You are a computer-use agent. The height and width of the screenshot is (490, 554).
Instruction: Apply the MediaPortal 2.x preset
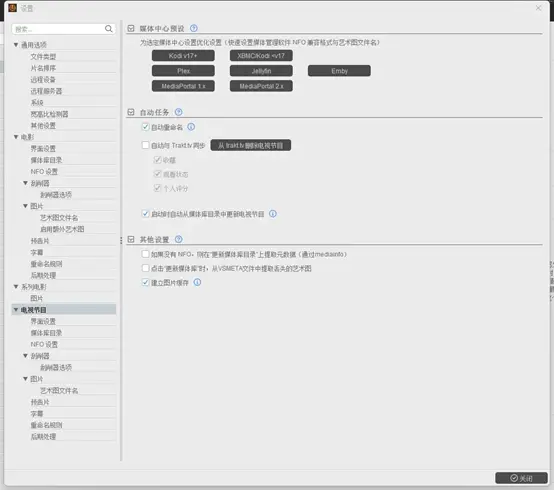pos(261,86)
